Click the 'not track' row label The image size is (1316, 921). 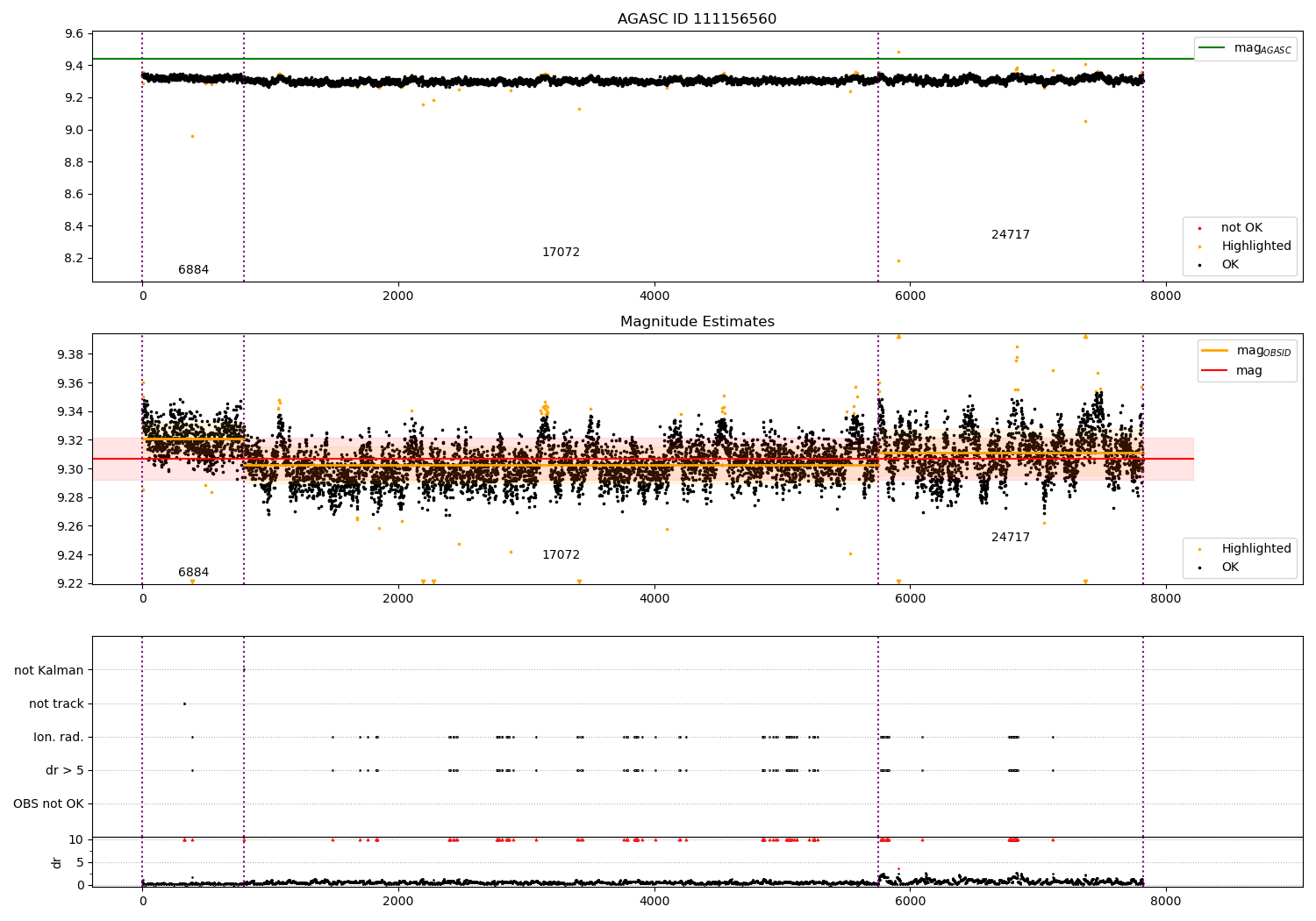click(x=56, y=704)
